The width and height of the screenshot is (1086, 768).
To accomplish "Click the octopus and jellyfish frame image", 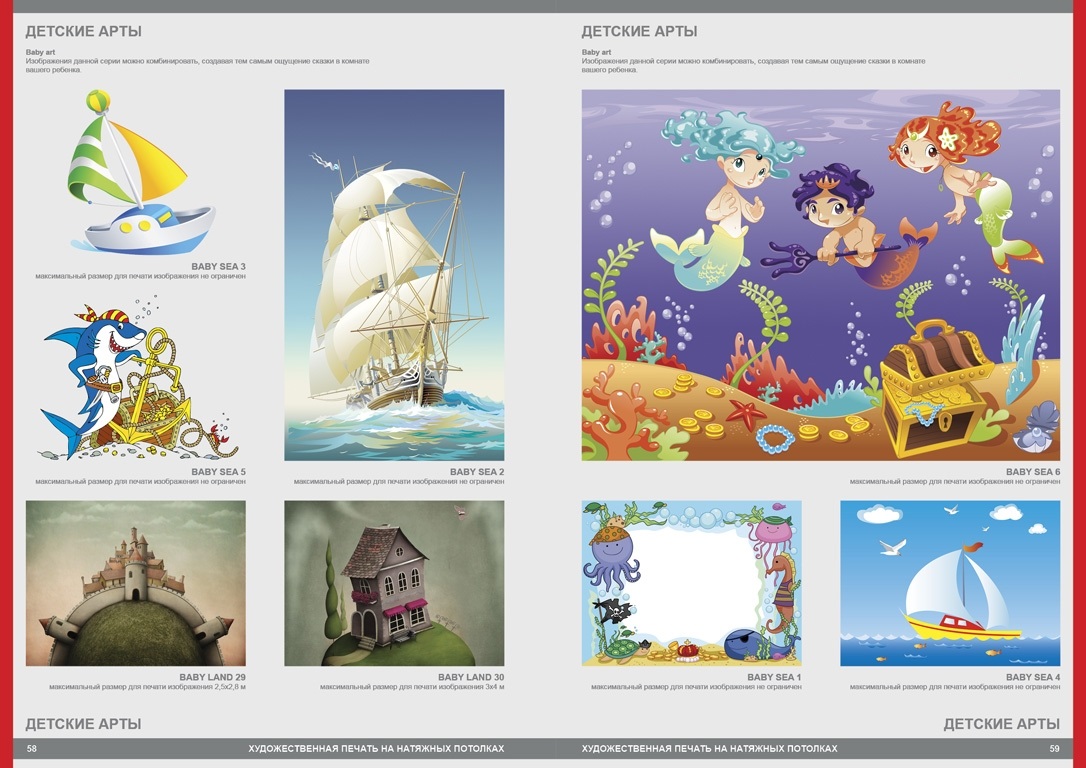I will tap(691, 583).
